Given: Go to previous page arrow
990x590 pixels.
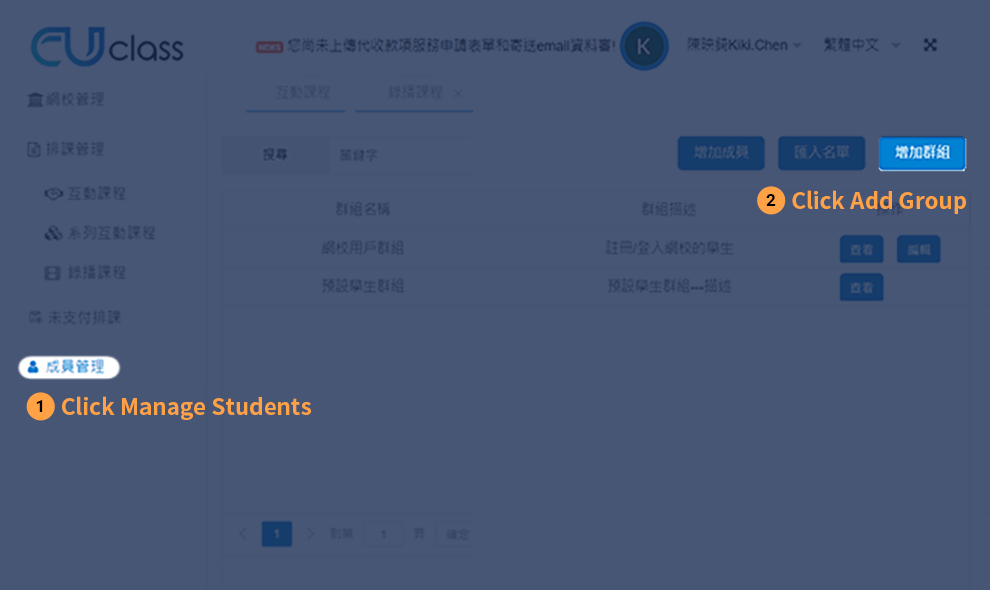Looking at the screenshot, I should pos(243,534).
